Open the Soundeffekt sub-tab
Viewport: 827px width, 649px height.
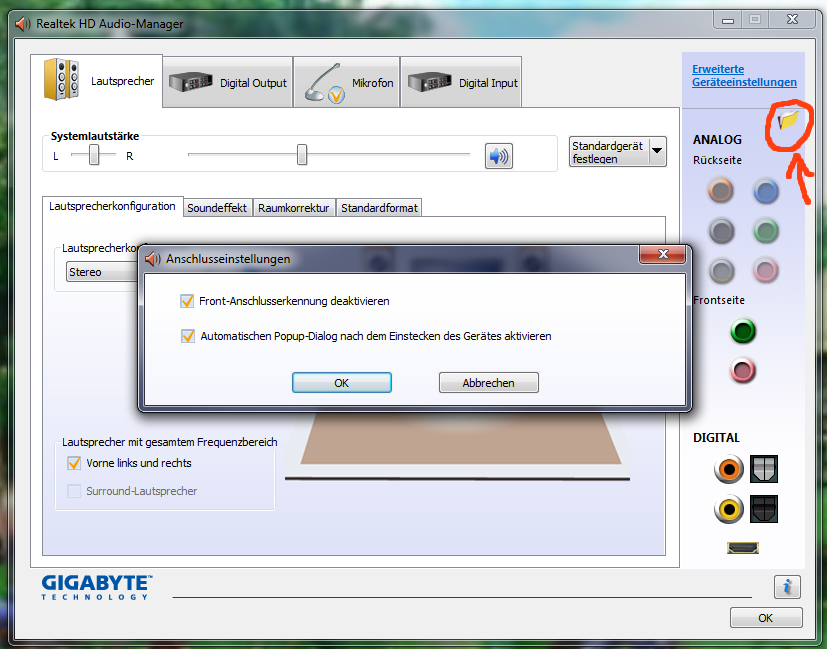click(x=217, y=208)
